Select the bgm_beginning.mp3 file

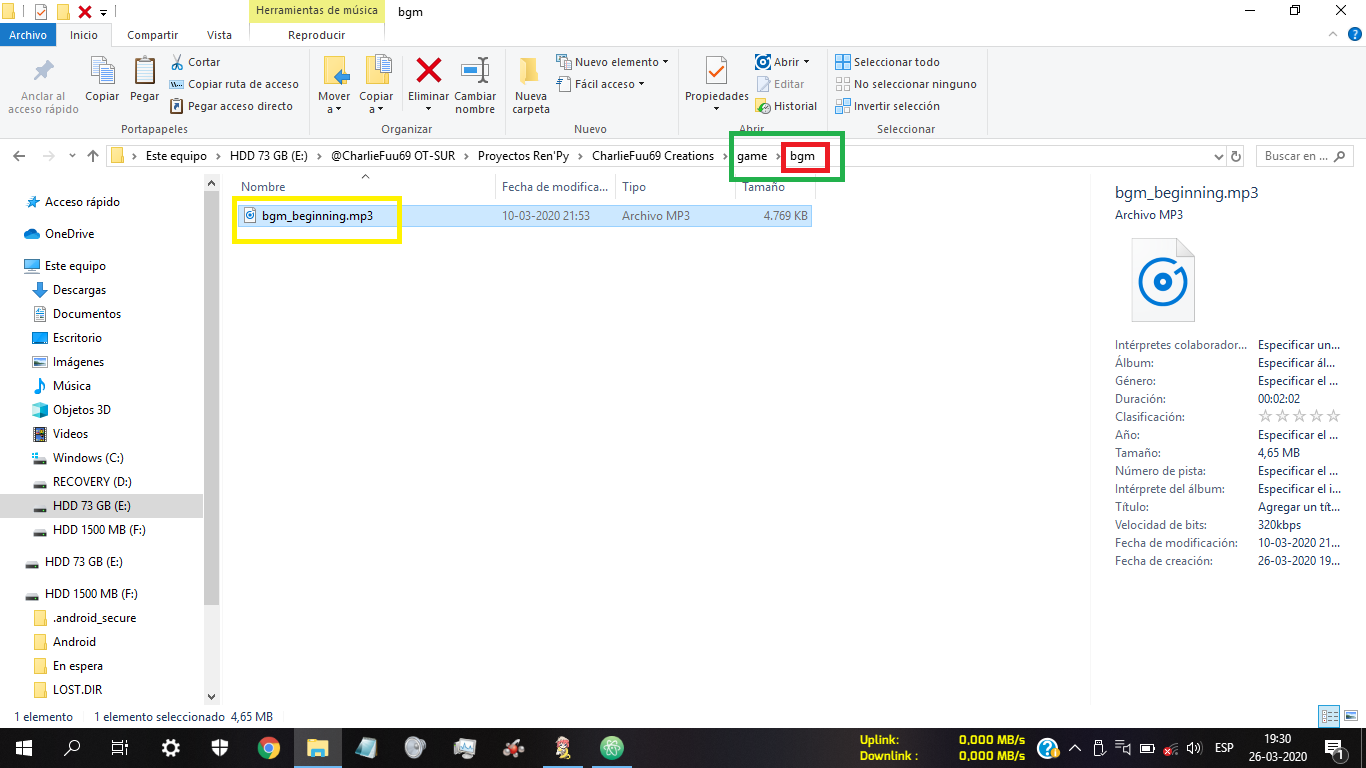click(x=317, y=216)
